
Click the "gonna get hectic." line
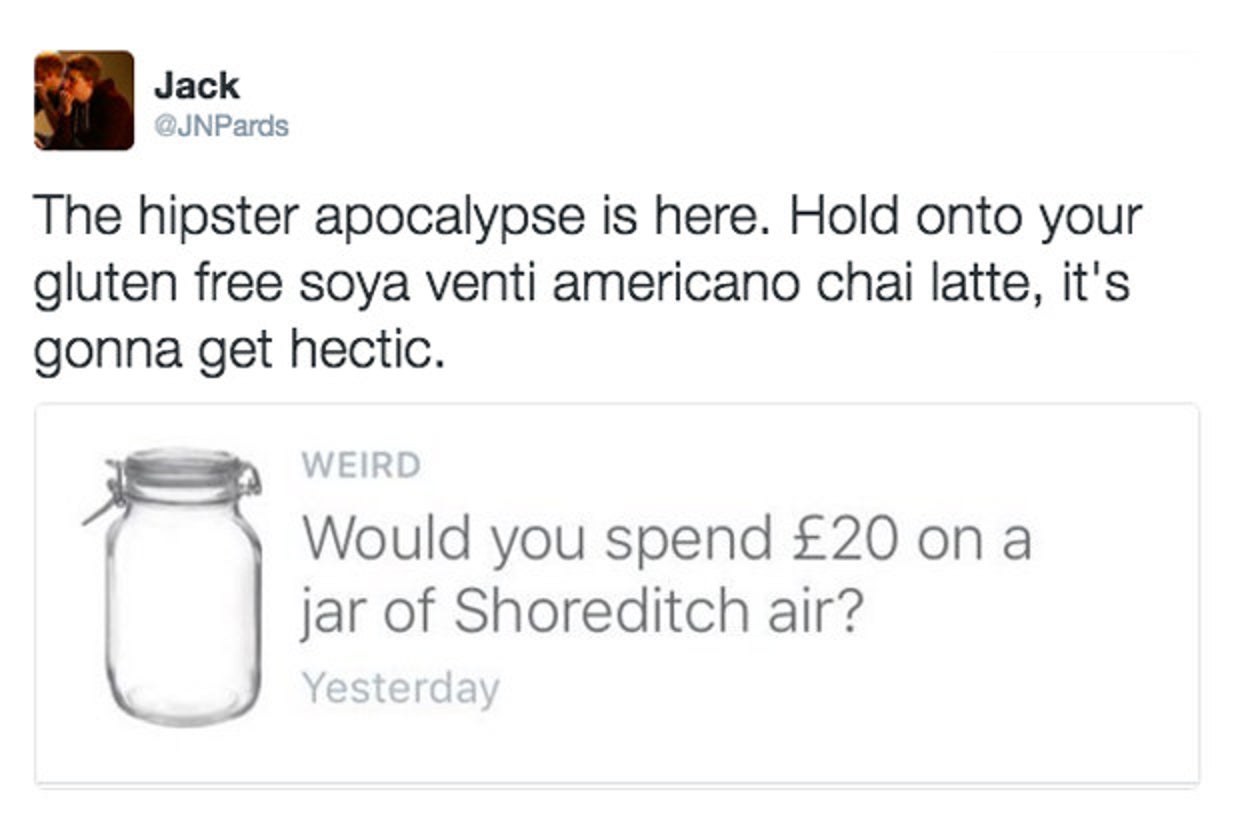238,350
